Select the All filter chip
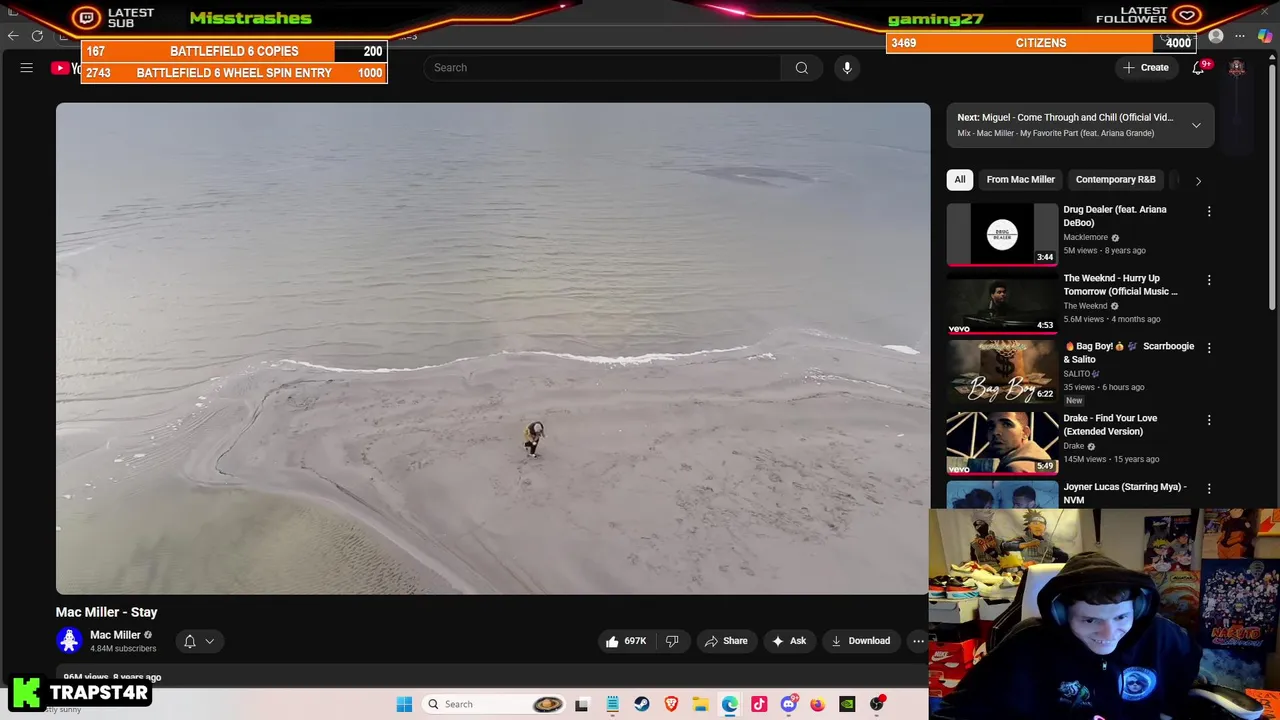Image resolution: width=1280 pixels, height=720 pixels. click(x=960, y=180)
